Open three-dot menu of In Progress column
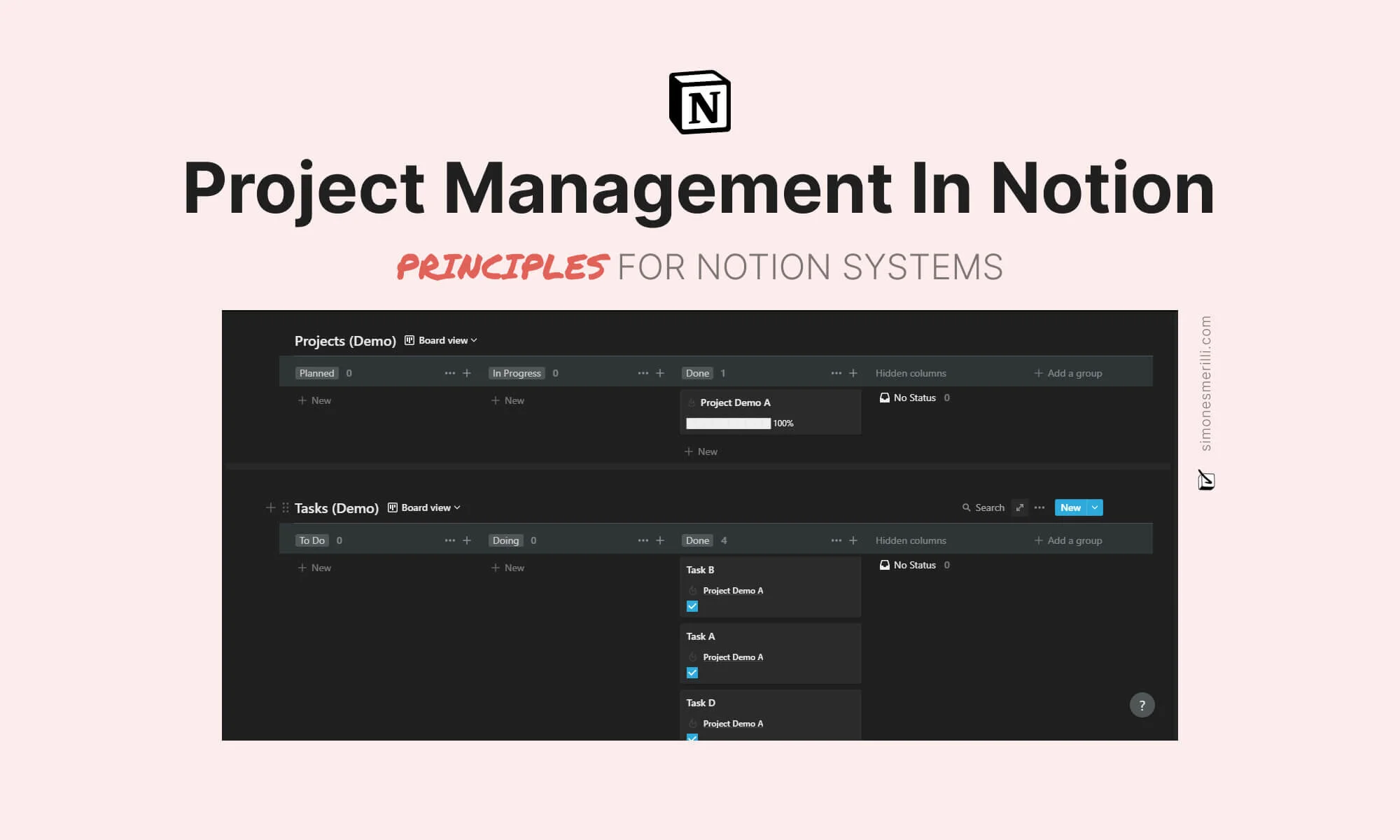 click(x=643, y=373)
